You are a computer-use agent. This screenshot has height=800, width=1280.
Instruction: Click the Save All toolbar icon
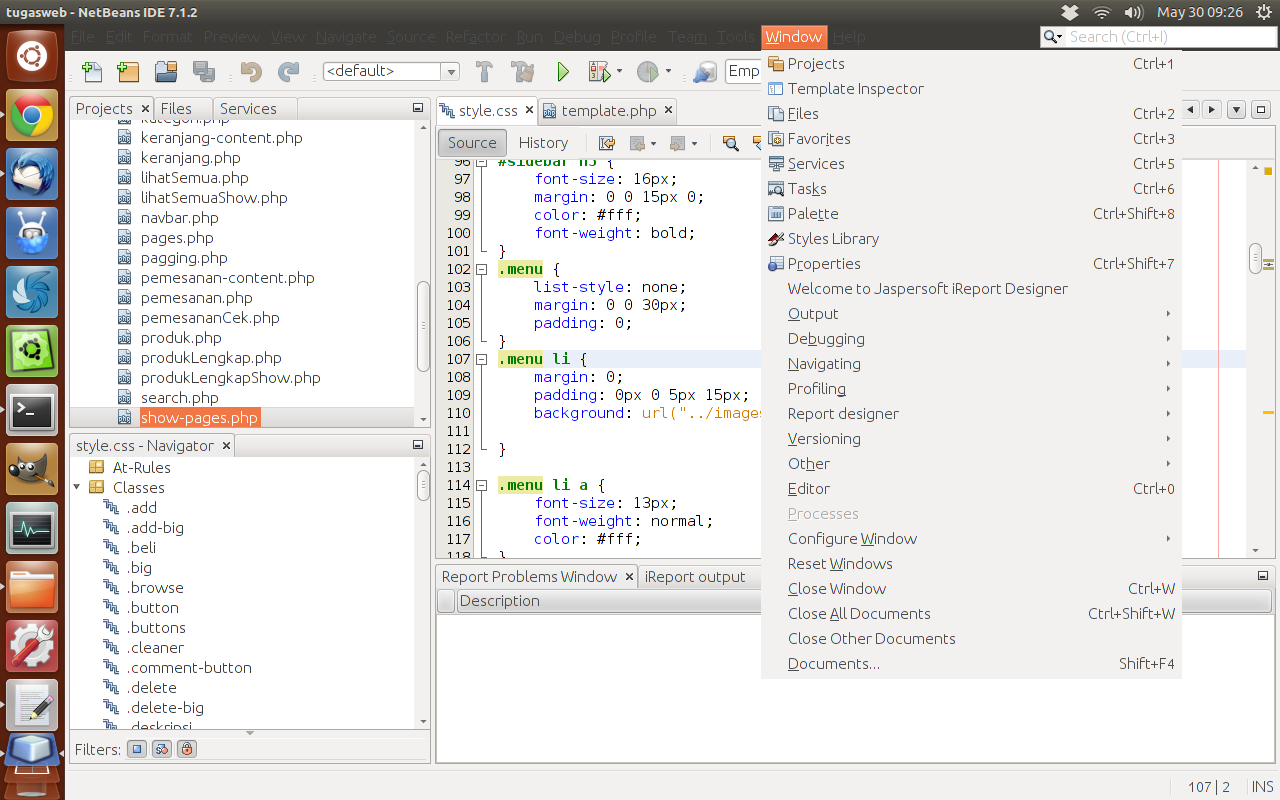(x=205, y=71)
